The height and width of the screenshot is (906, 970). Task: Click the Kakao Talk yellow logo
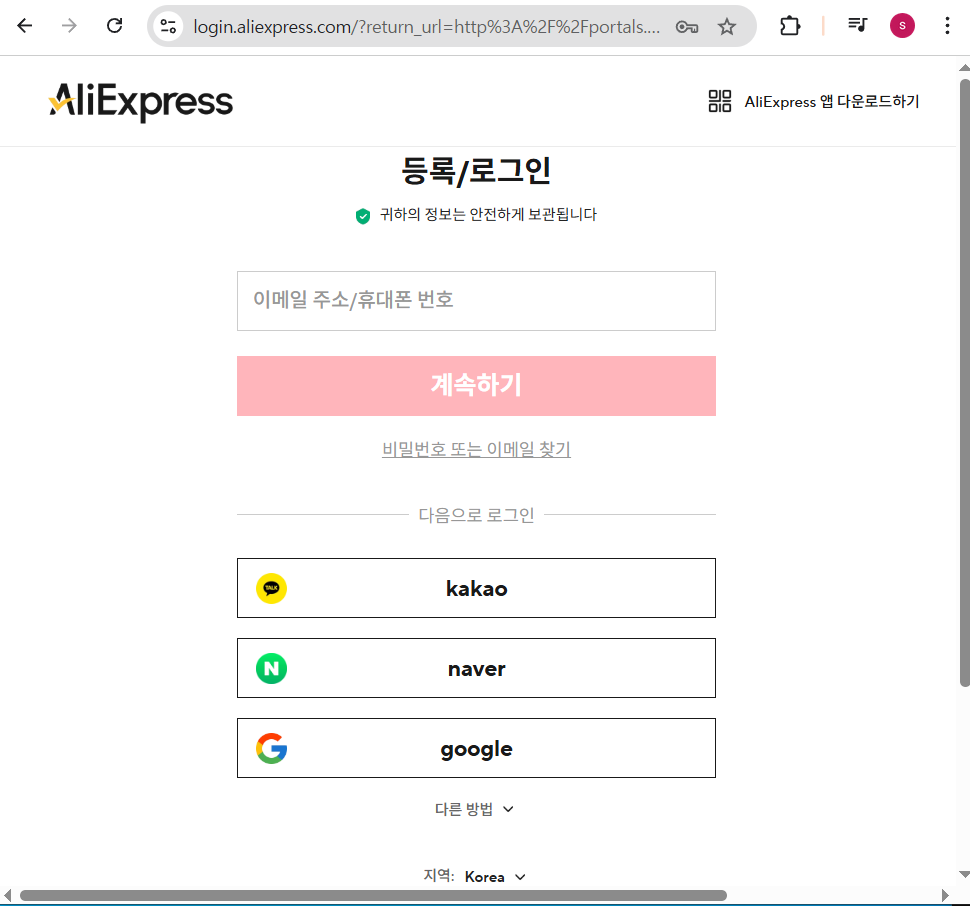tap(272, 588)
